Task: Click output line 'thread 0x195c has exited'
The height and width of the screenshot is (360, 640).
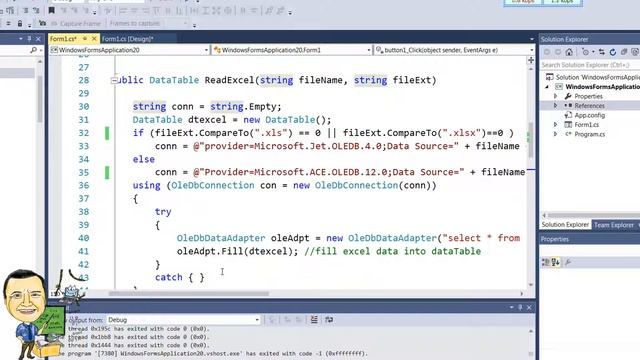Action: point(138,329)
